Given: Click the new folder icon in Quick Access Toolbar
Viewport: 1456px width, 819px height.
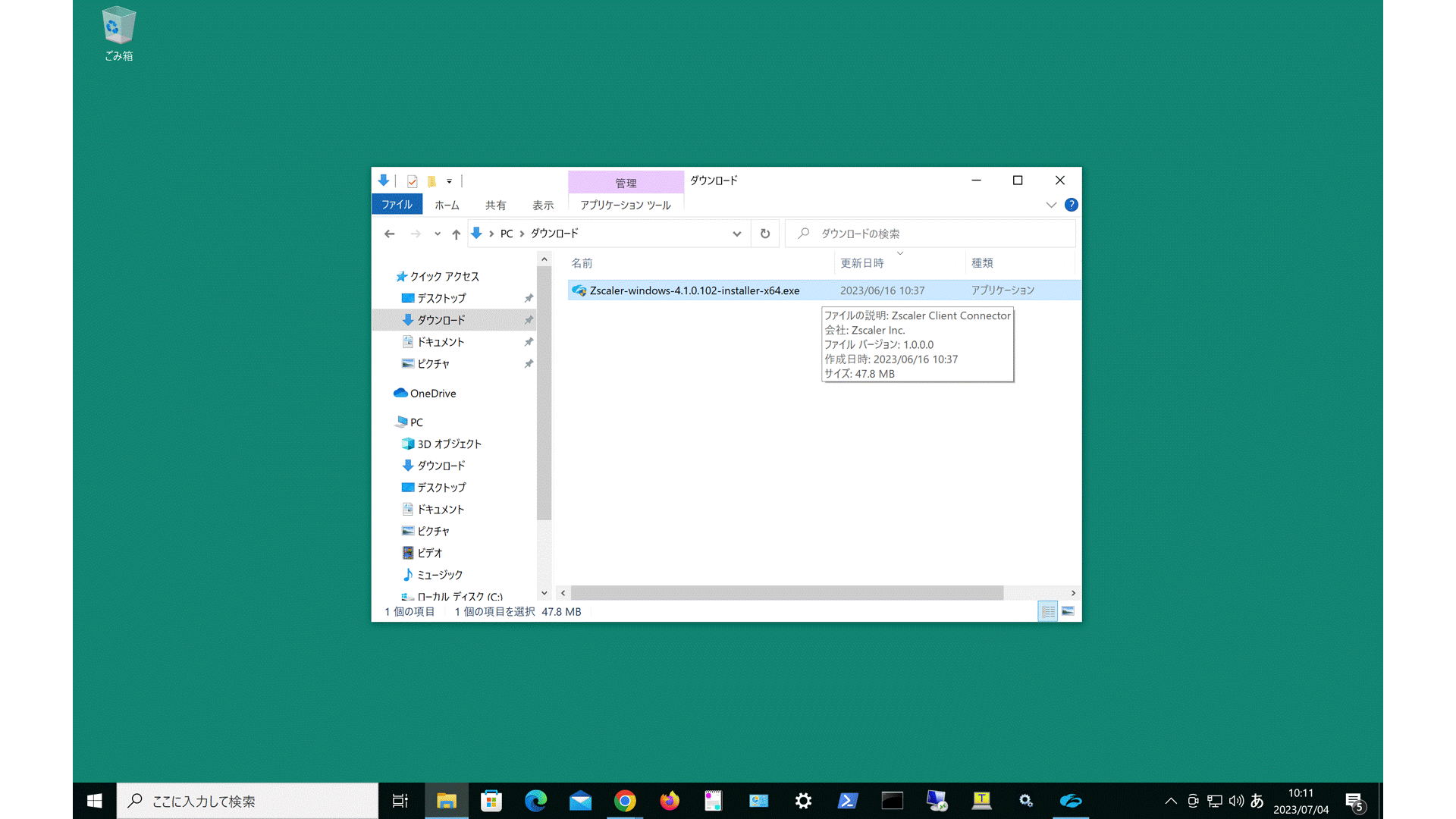Looking at the screenshot, I should 432,180.
